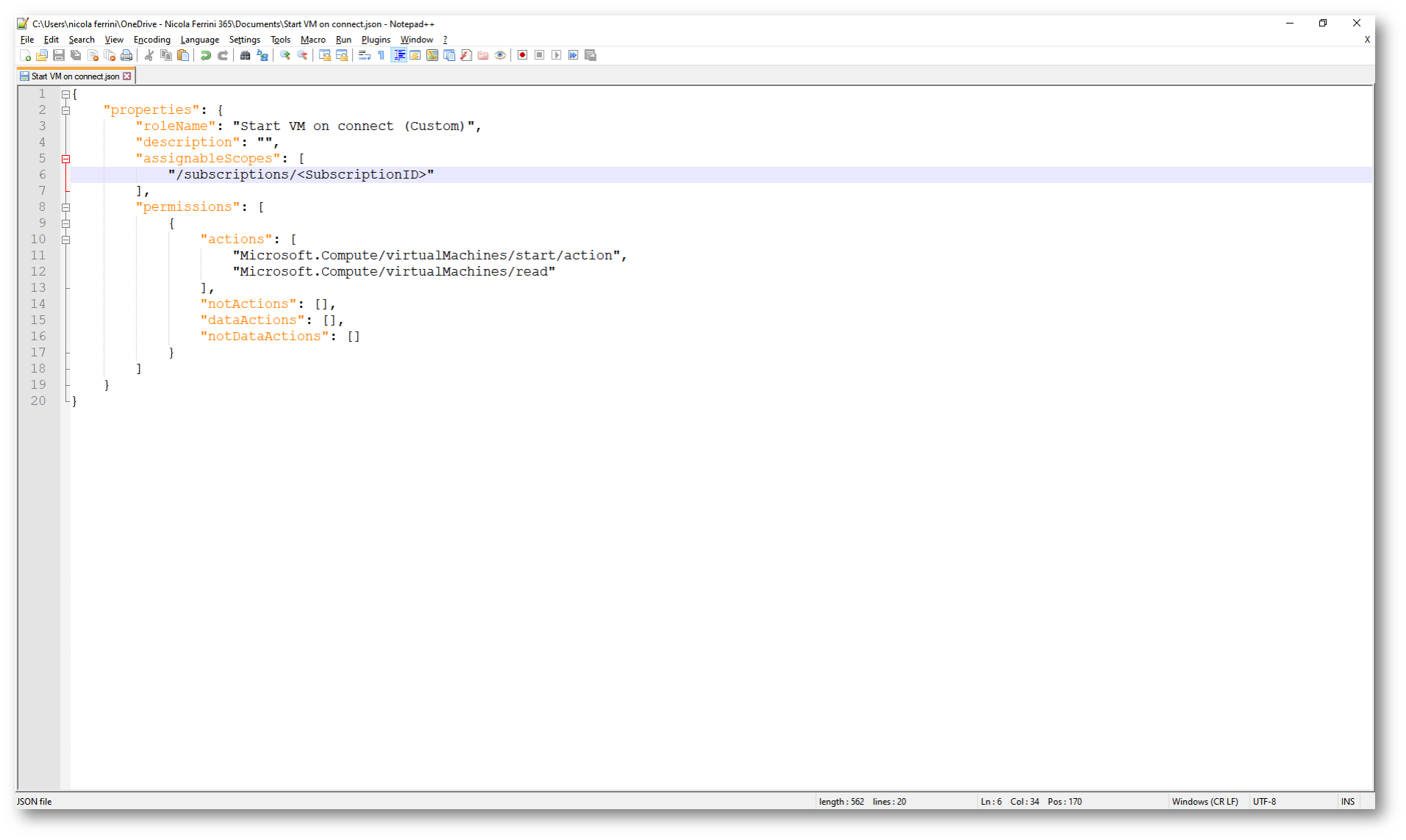Toggle Show All Characters pilcrow icon
Viewport: 1406px width, 840px height.
[381, 56]
